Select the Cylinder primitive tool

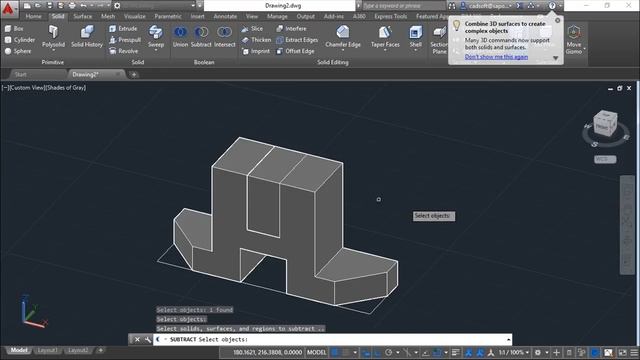pyautogui.click(x=20, y=40)
